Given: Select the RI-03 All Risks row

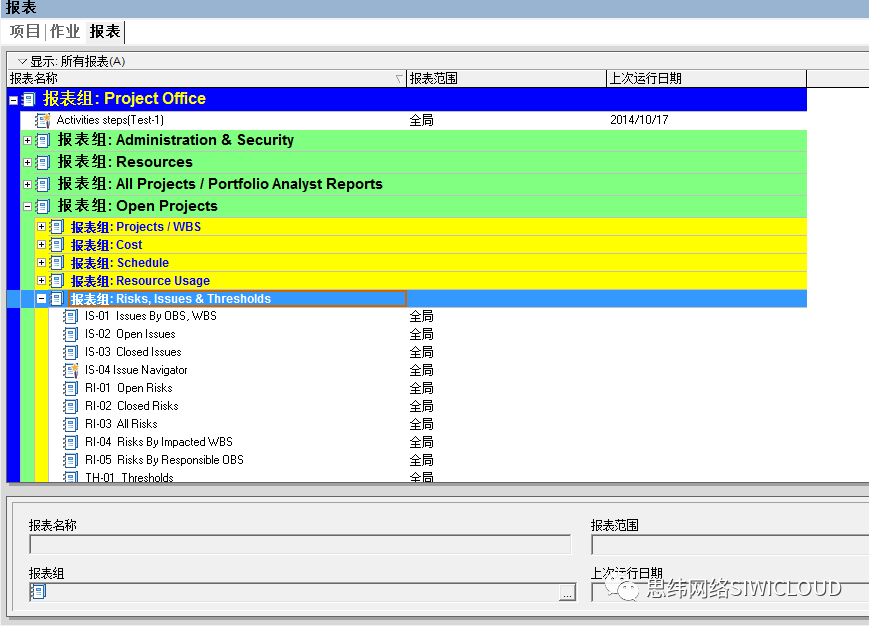Looking at the screenshot, I should (427, 424).
